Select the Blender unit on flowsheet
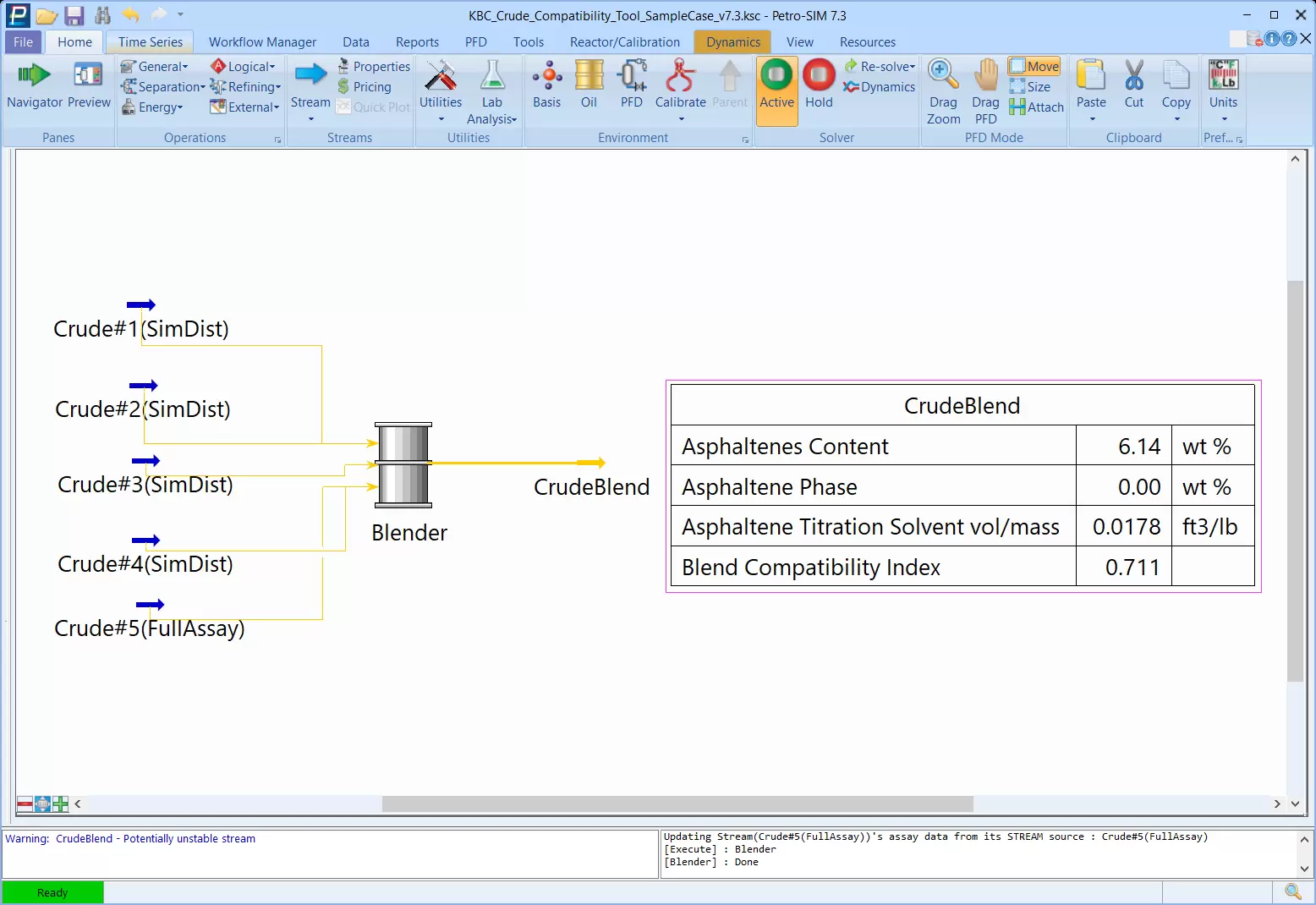Viewport: 1316px width, 905px height. 404,465
